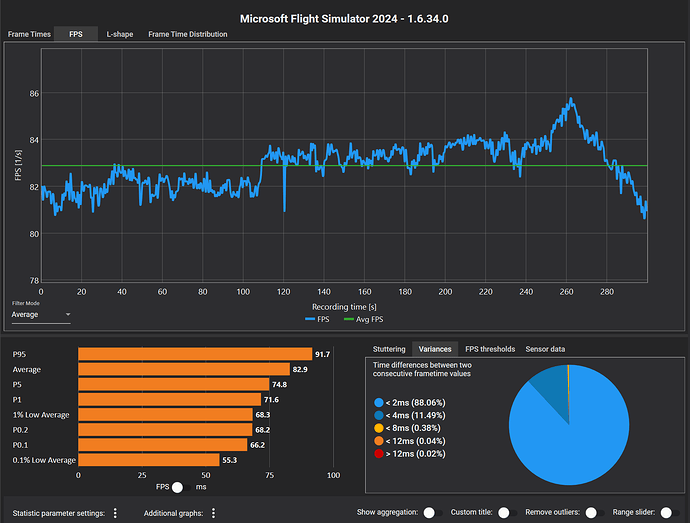690x523 pixels.
Task: Click the green Avg FPS legend marker
Action: [x=351, y=319]
